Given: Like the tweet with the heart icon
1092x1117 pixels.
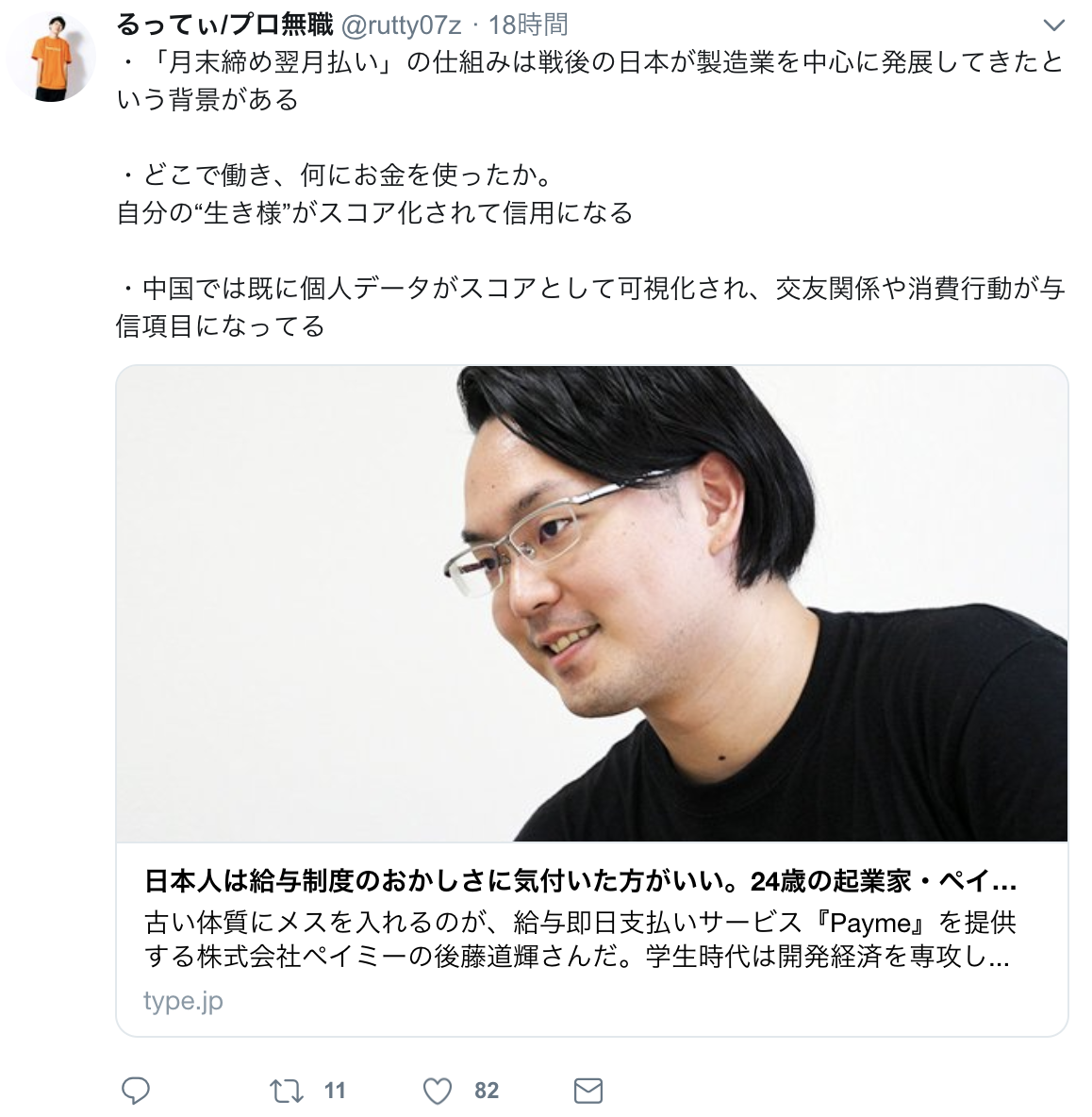Looking at the screenshot, I should (438, 1091).
